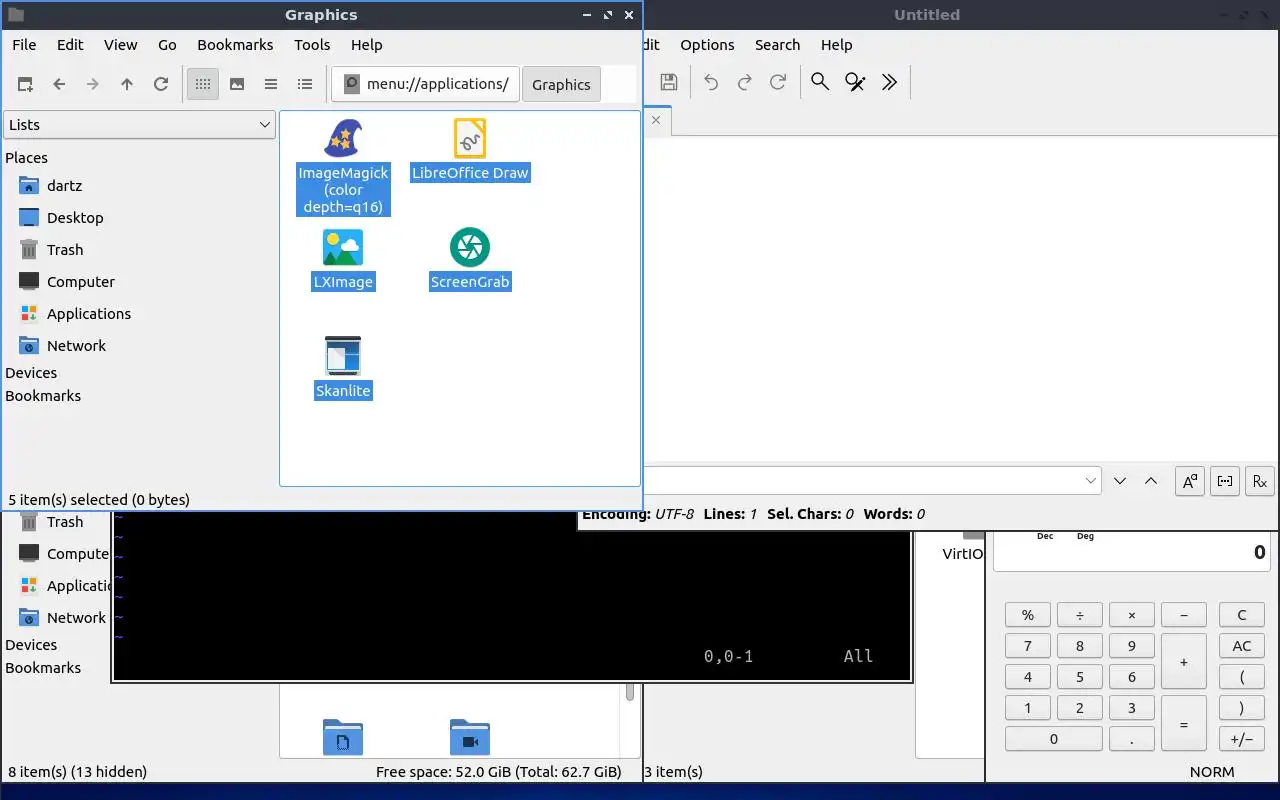
Task: Click the AC button on calculator
Action: pos(1242,646)
